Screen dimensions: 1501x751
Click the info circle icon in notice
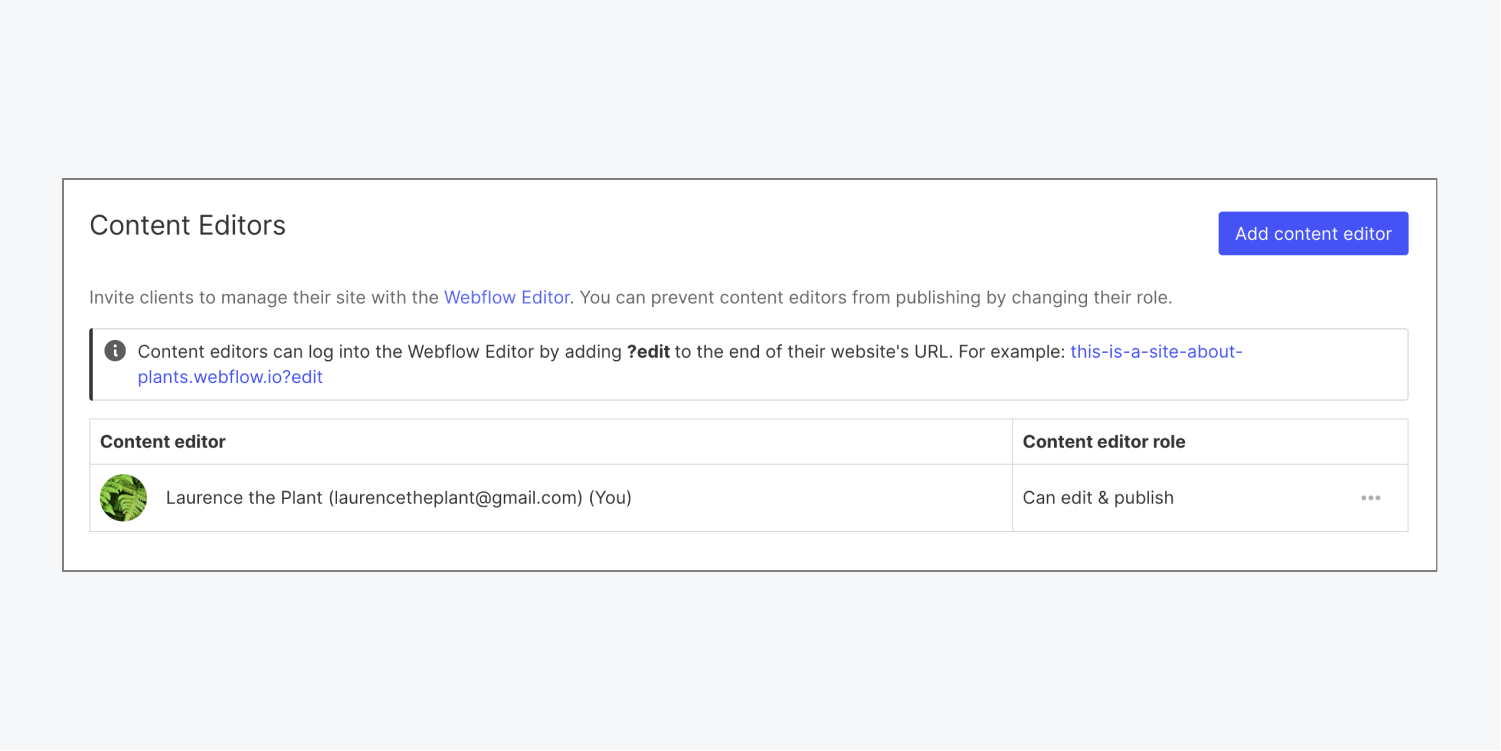pos(115,351)
